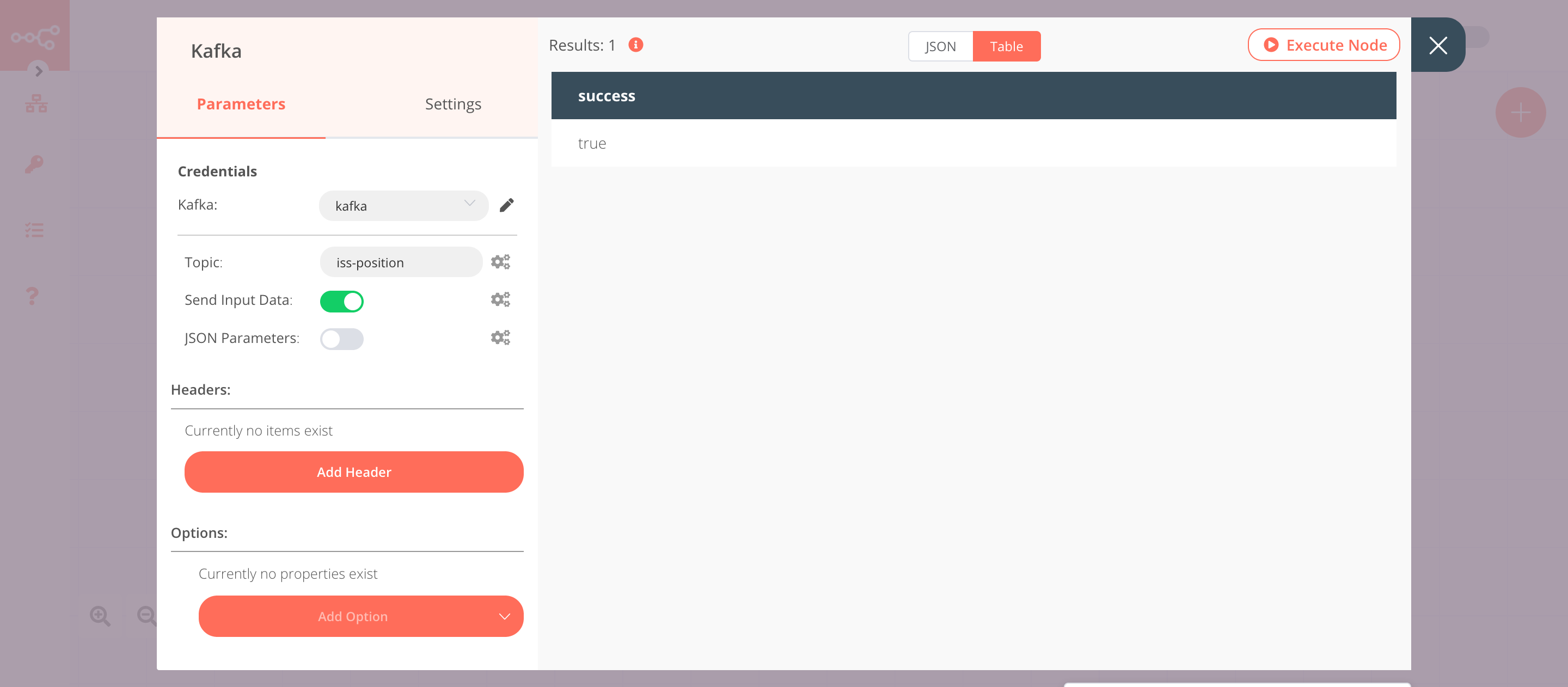Viewport: 1568px width, 687px height.
Task: Select the Parameters tab
Action: [240, 103]
